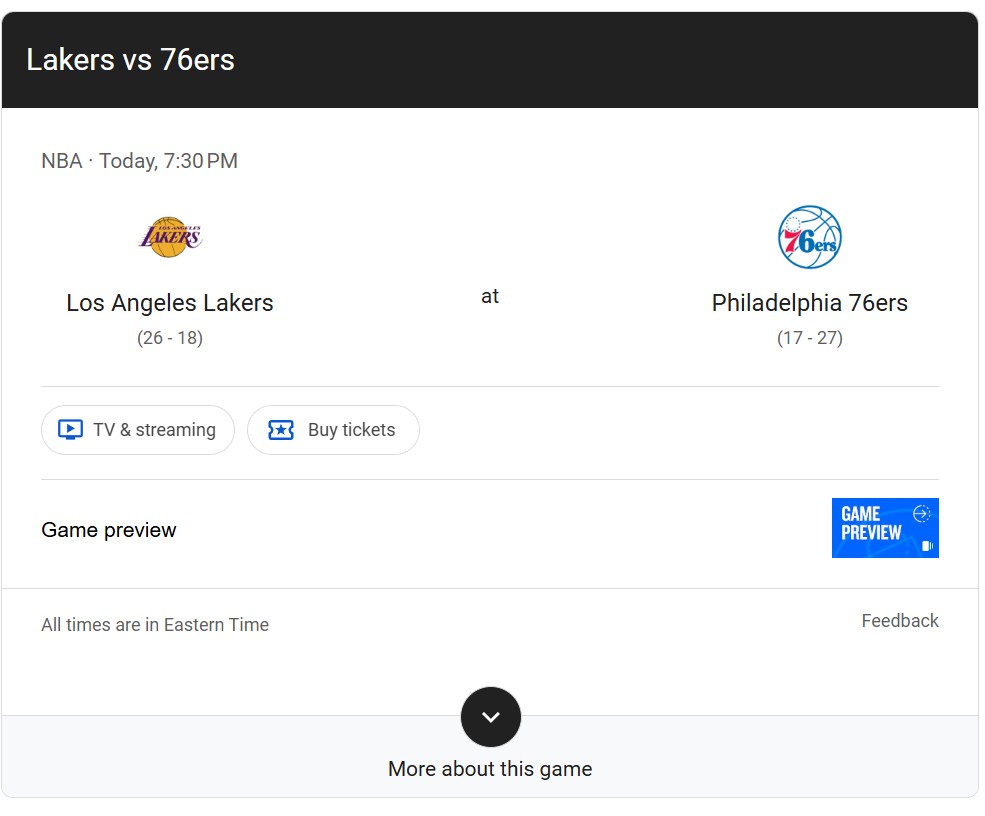Expand with the down chevron circle
The height and width of the screenshot is (816, 985).
pyautogui.click(x=490, y=717)
